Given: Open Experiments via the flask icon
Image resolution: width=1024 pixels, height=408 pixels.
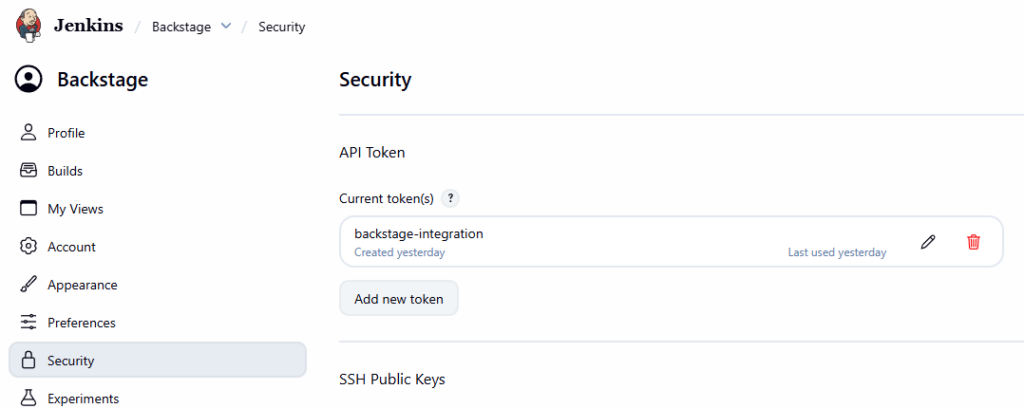Looking at the screenshot, I should coord(28,399).
